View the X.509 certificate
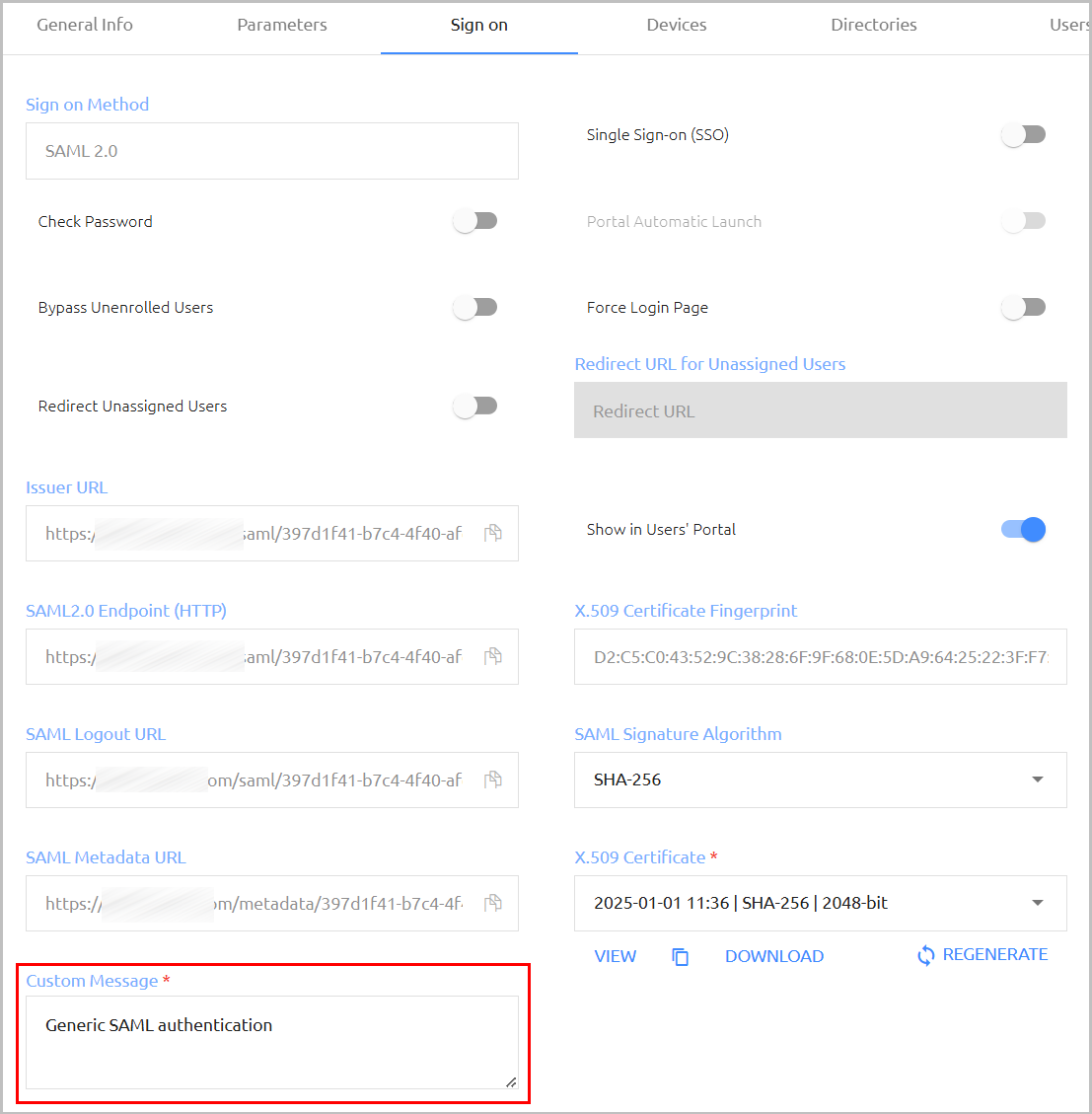 point(616,956)
